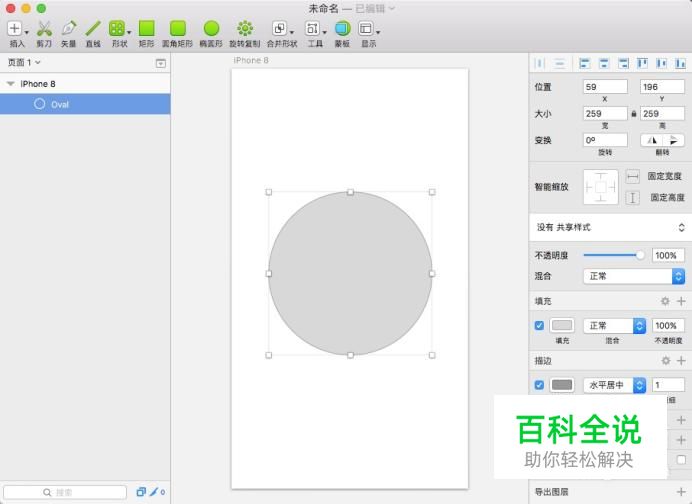Add export option with 导出图层 plus

point(681,491)
